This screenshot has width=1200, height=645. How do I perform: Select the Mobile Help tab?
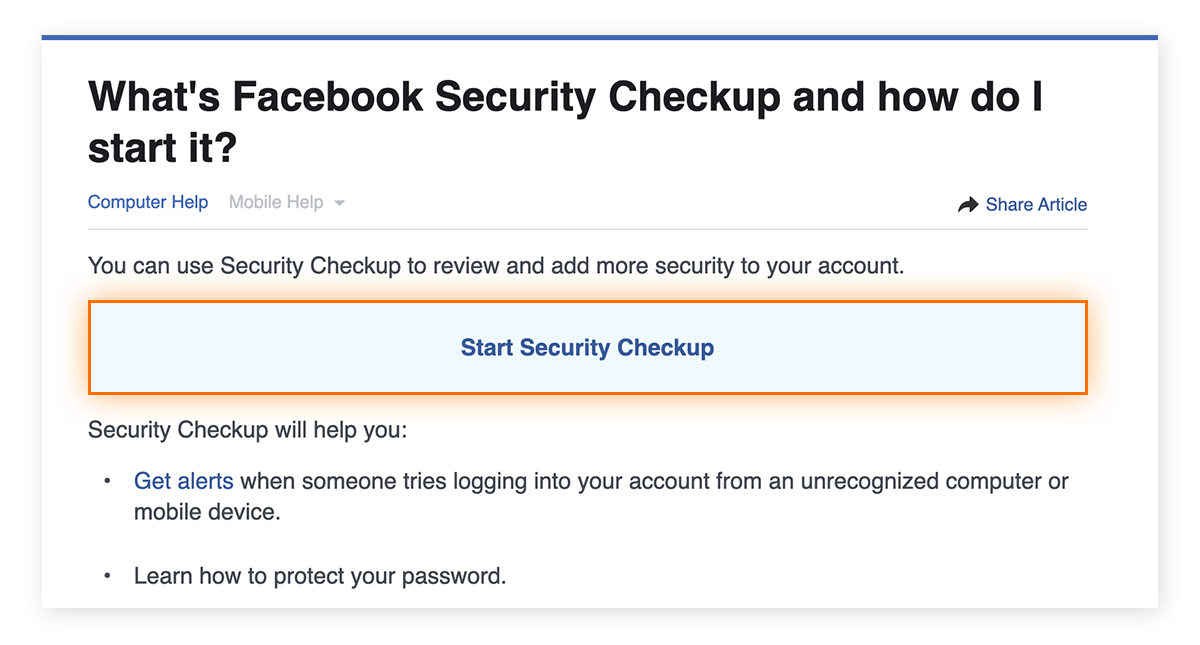[275, 201]
